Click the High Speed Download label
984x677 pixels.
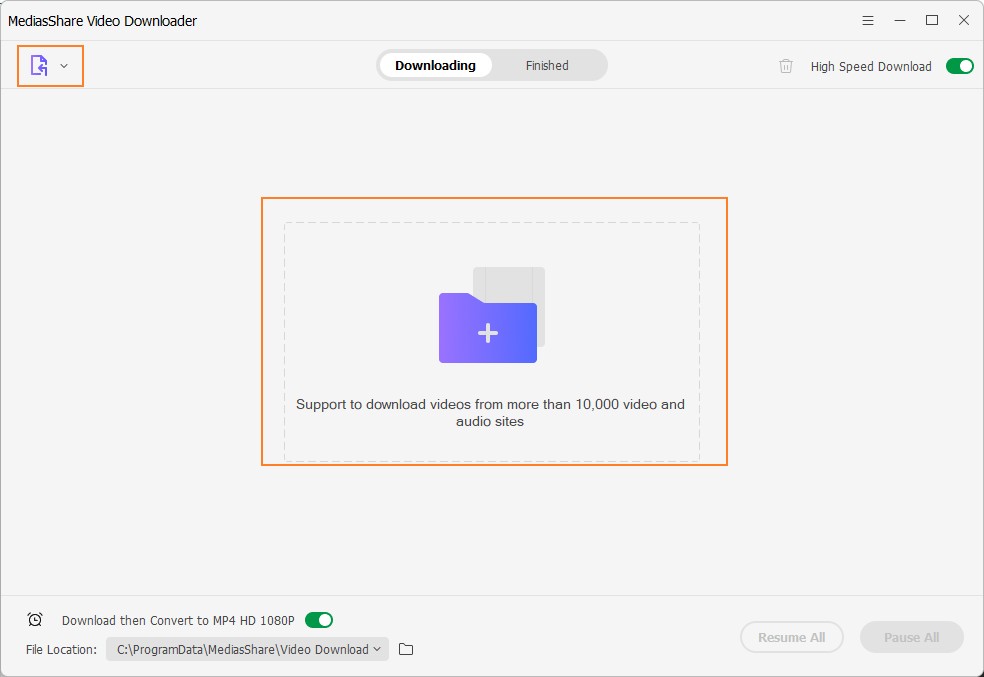[x=870, y=67]
